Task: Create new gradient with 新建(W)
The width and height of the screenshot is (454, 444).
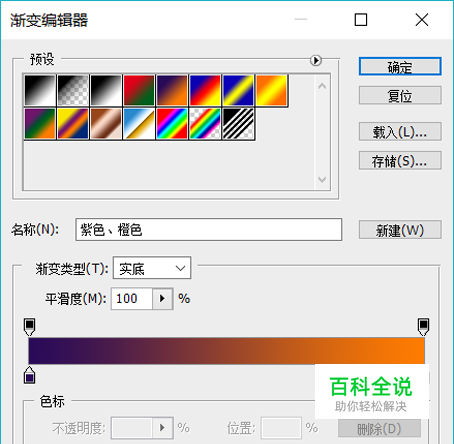Action: pyautogui.click(x=400, y=230)
